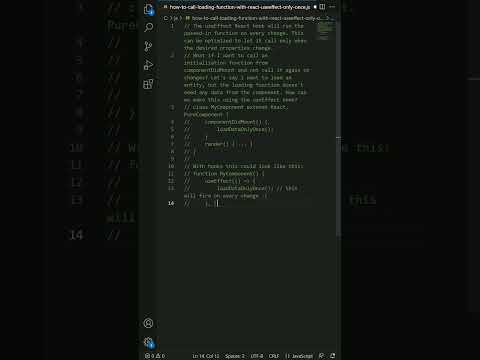This screenshot has width=480, height=360.
Task: Click the editor vertical scrollbar
Action: pos(338,128)
